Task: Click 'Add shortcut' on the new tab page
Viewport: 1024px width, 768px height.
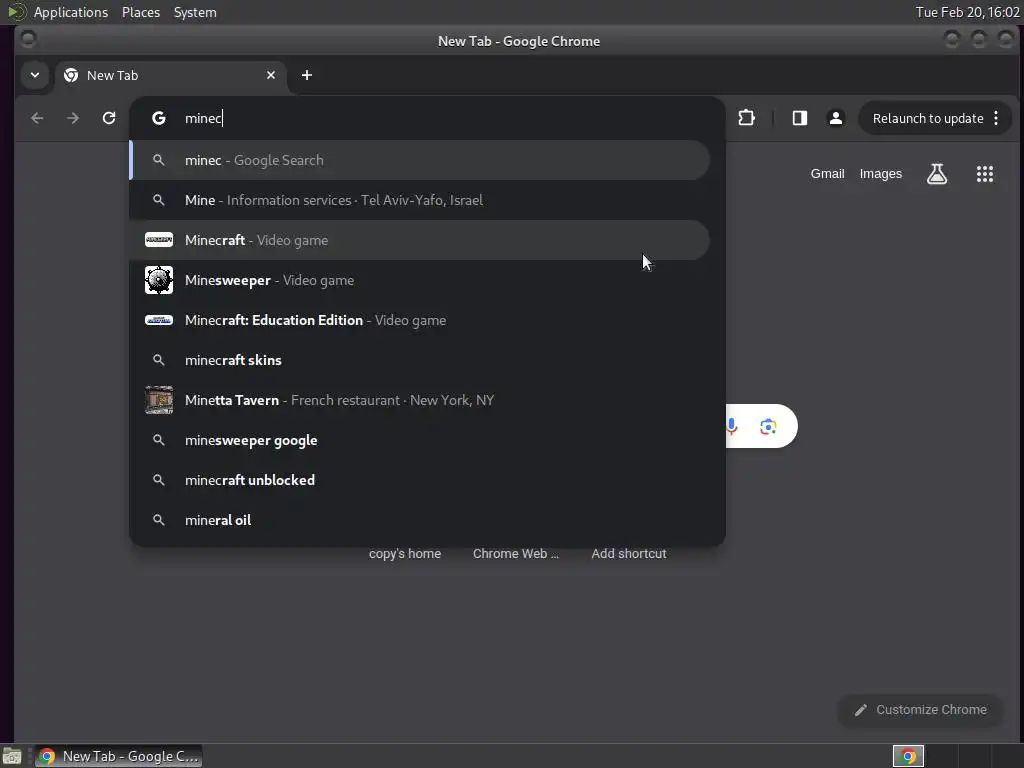Action: [629, 554]
